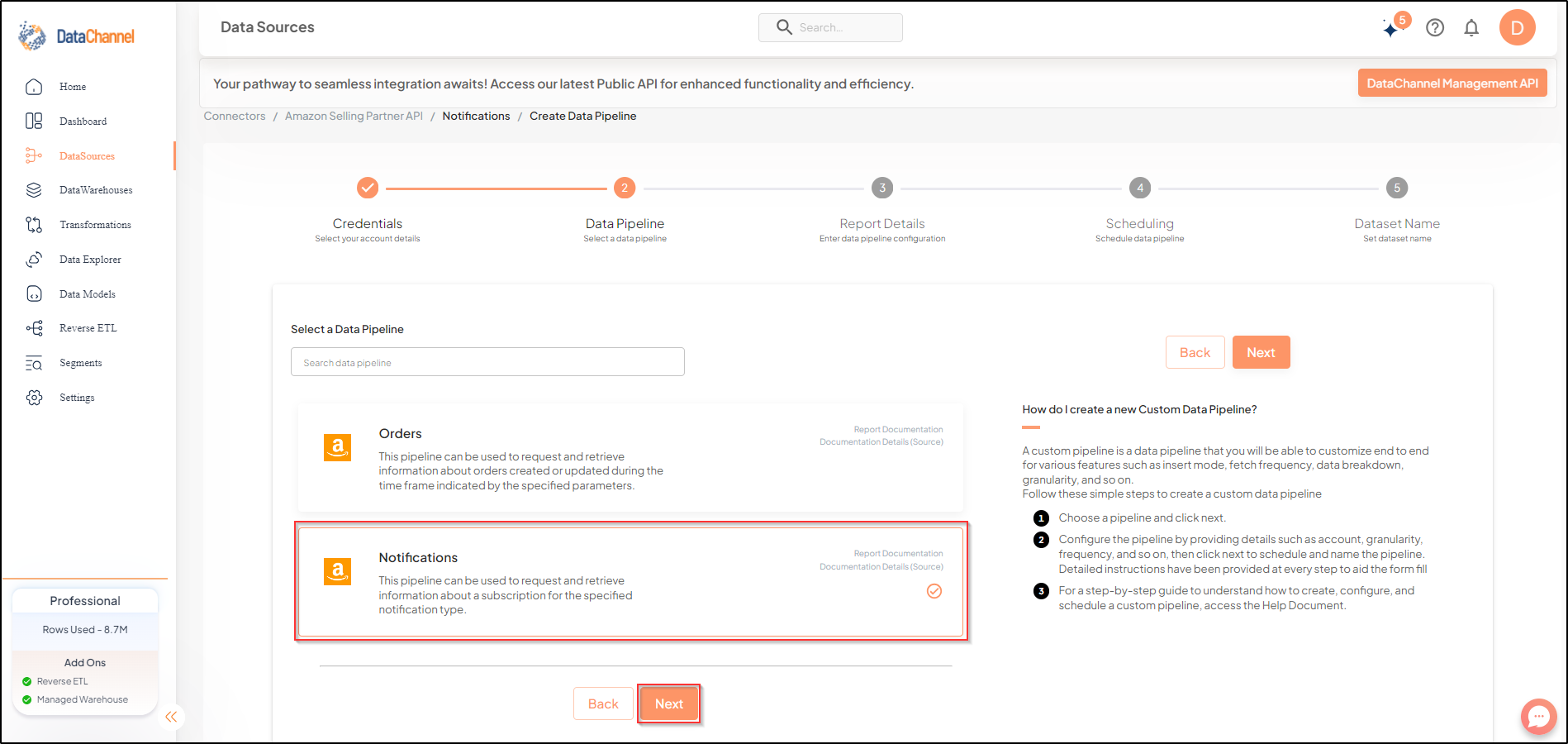The height and width of the screenshot is (744, 1568).
Task: Open the Reverse ETL menu item
Action: (x=88, y=328)
